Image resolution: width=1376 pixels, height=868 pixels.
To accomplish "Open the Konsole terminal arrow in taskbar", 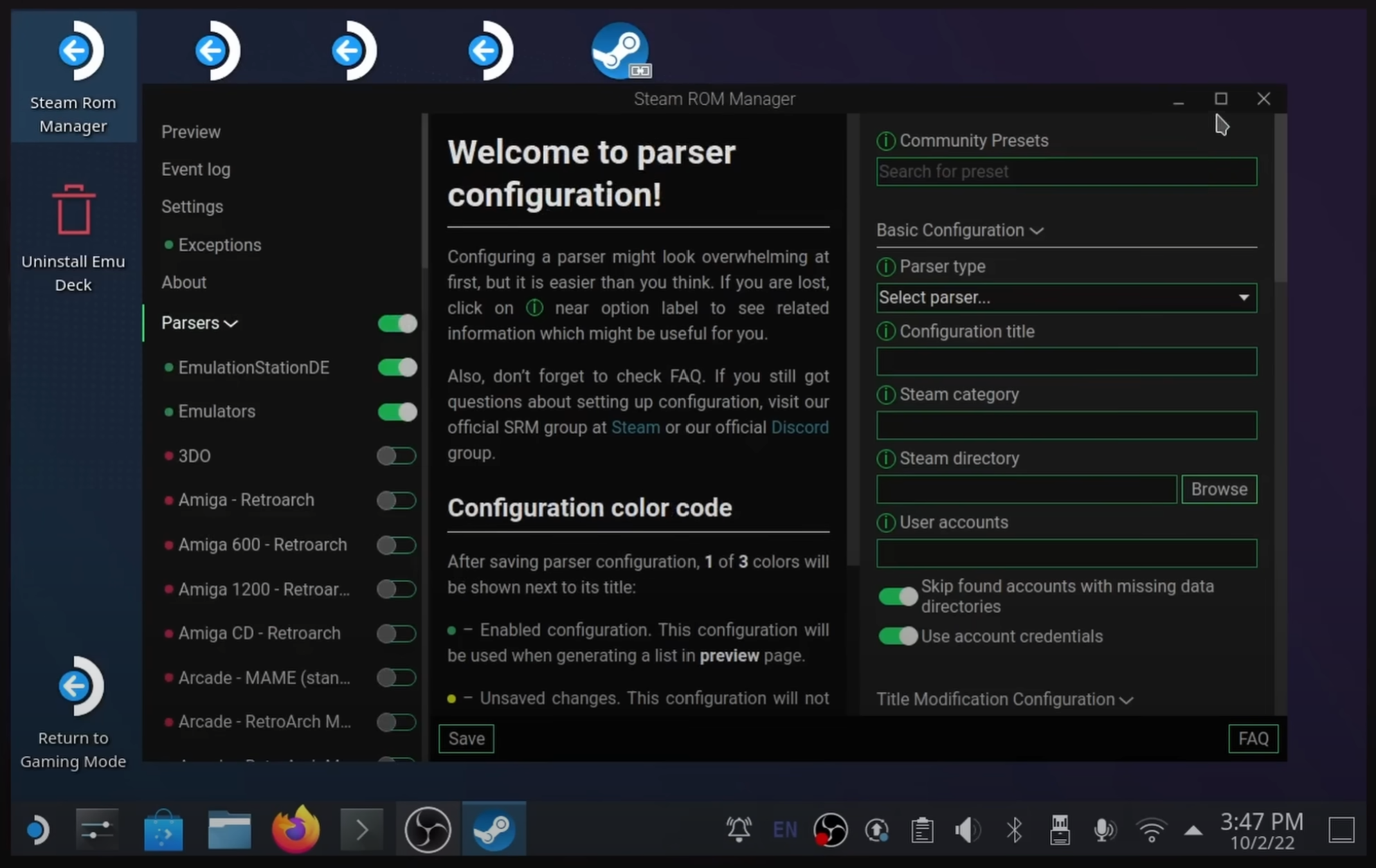I will [x=361, y=829].
